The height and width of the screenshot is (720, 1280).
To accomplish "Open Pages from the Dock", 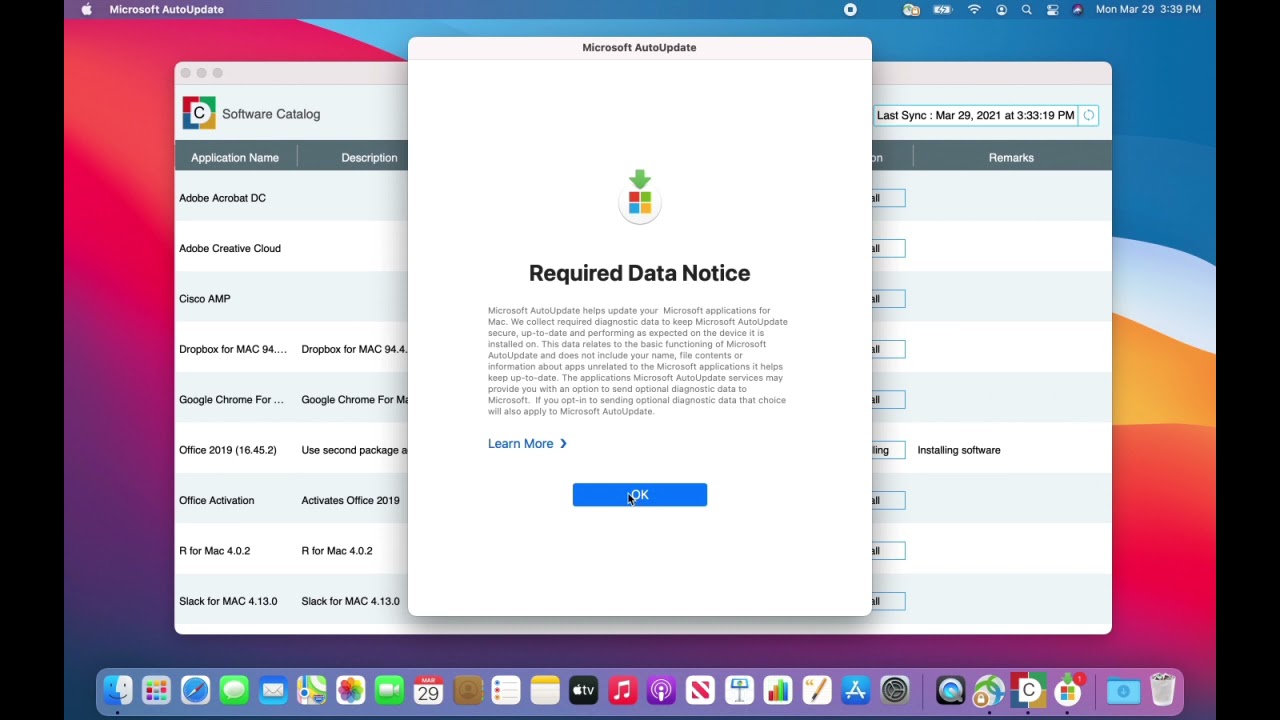I will point(816,690).
